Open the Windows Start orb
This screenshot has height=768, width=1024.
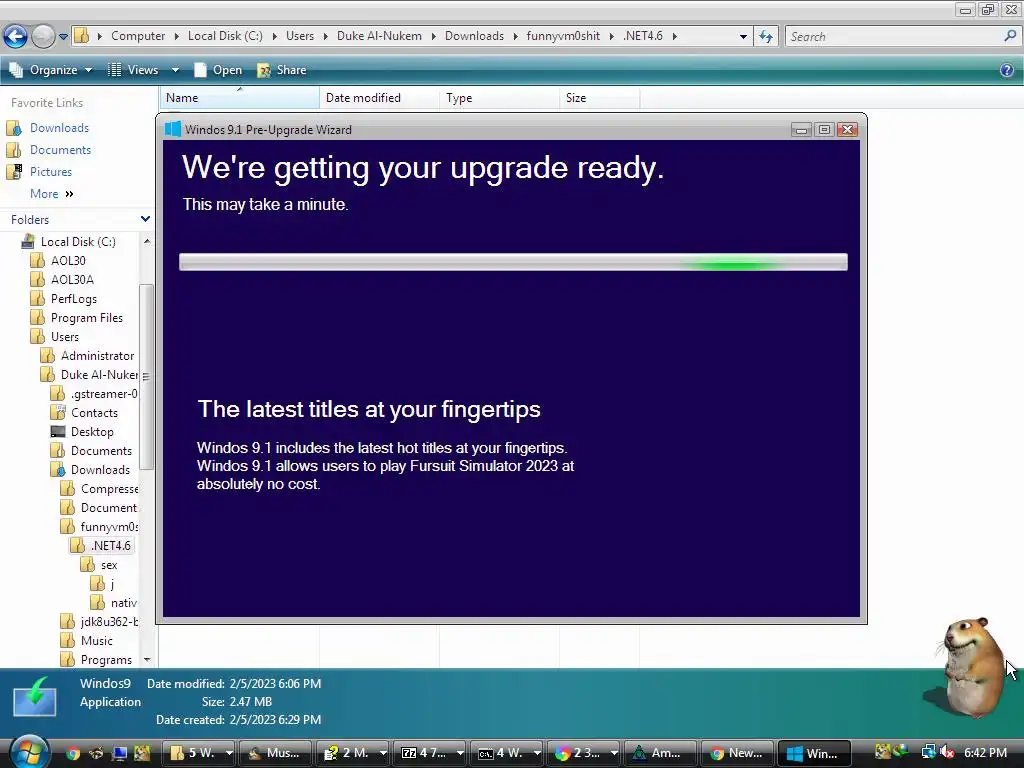pos(29,752)
